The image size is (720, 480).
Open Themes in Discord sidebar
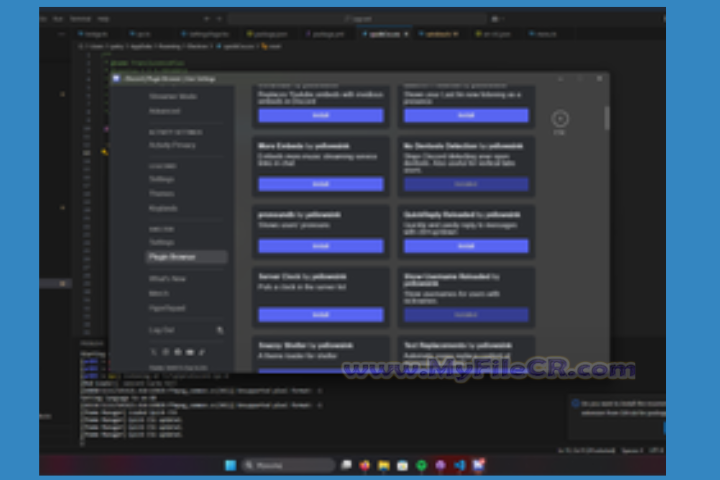pyautogui.click(x=162, y=194)
